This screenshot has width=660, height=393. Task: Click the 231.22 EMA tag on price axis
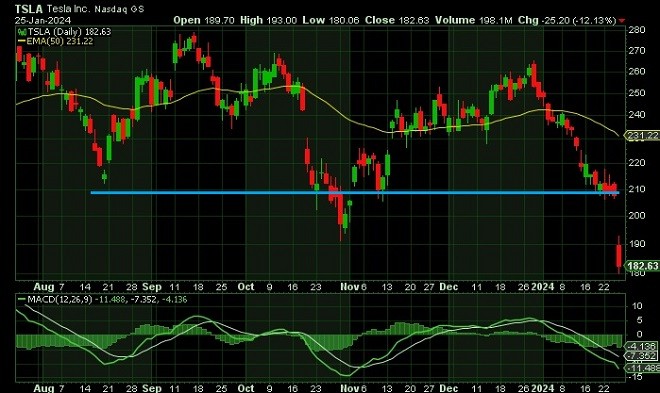[643, 135]
